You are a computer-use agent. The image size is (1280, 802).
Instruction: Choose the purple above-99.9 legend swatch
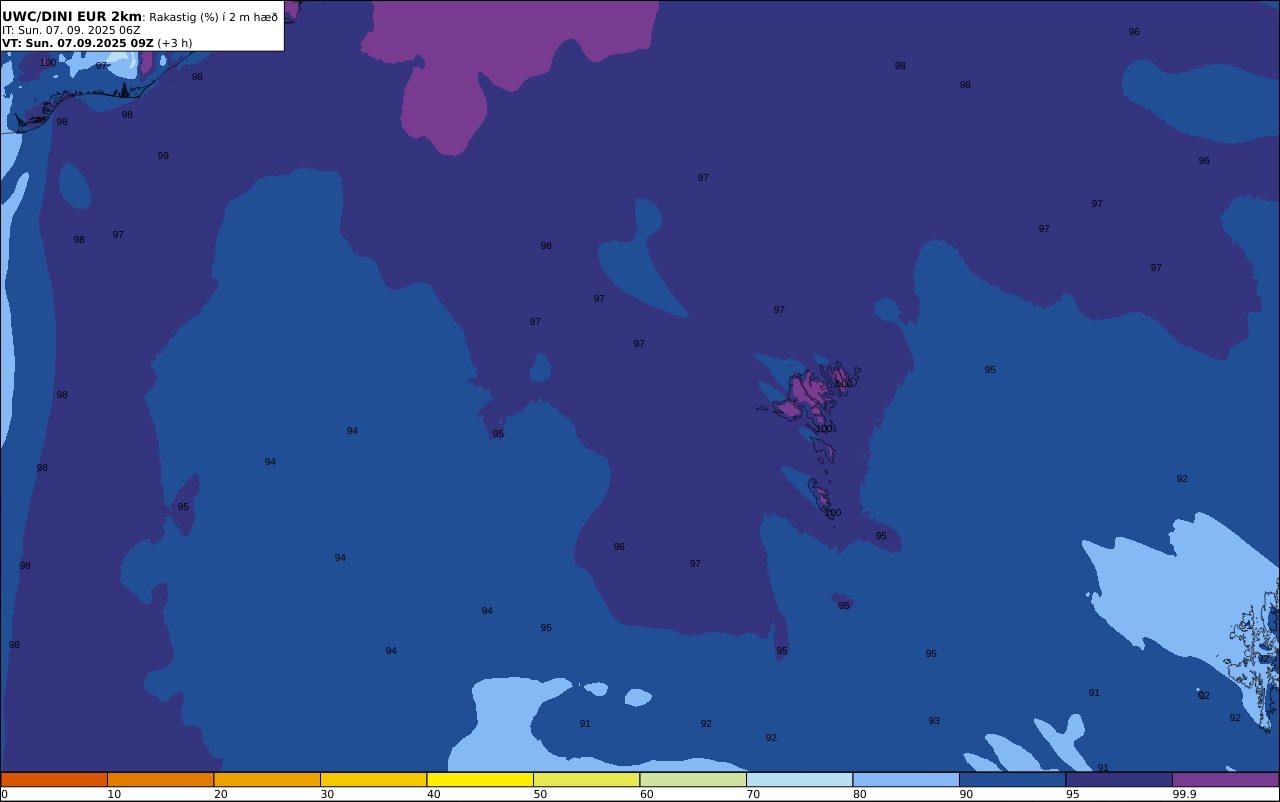(x=1225, y=779)
